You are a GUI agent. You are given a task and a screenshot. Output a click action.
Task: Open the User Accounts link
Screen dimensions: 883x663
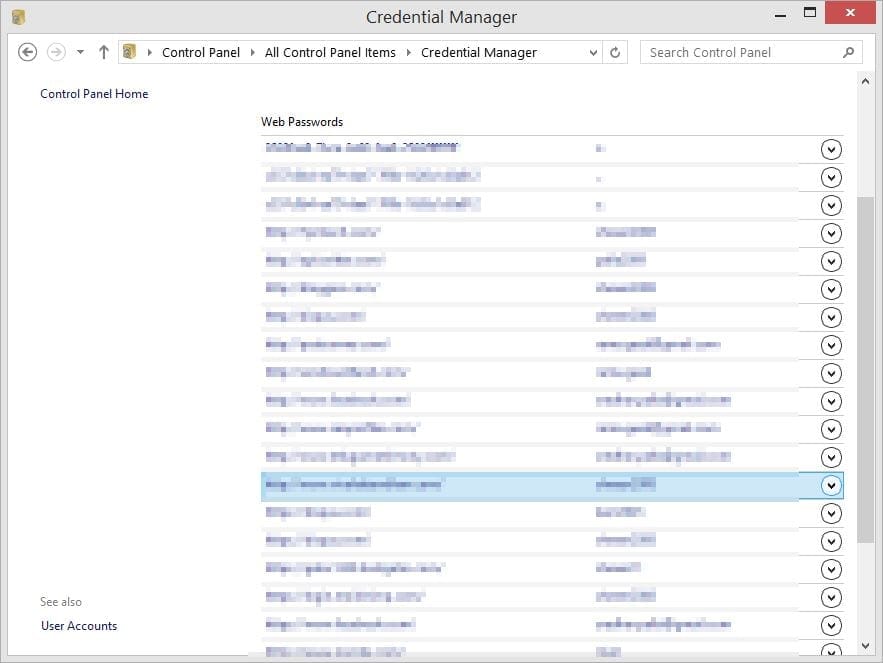click(x=79, y=626)
